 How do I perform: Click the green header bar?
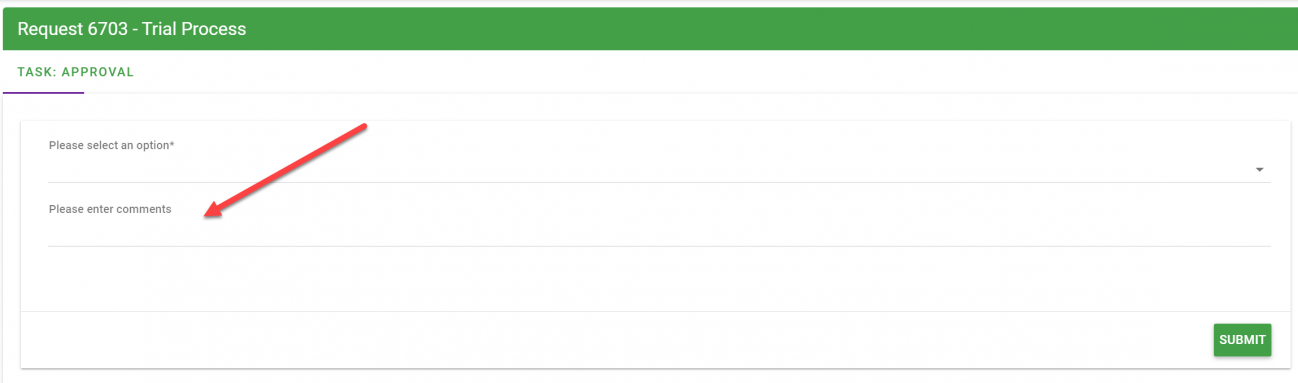pos(650,29)
